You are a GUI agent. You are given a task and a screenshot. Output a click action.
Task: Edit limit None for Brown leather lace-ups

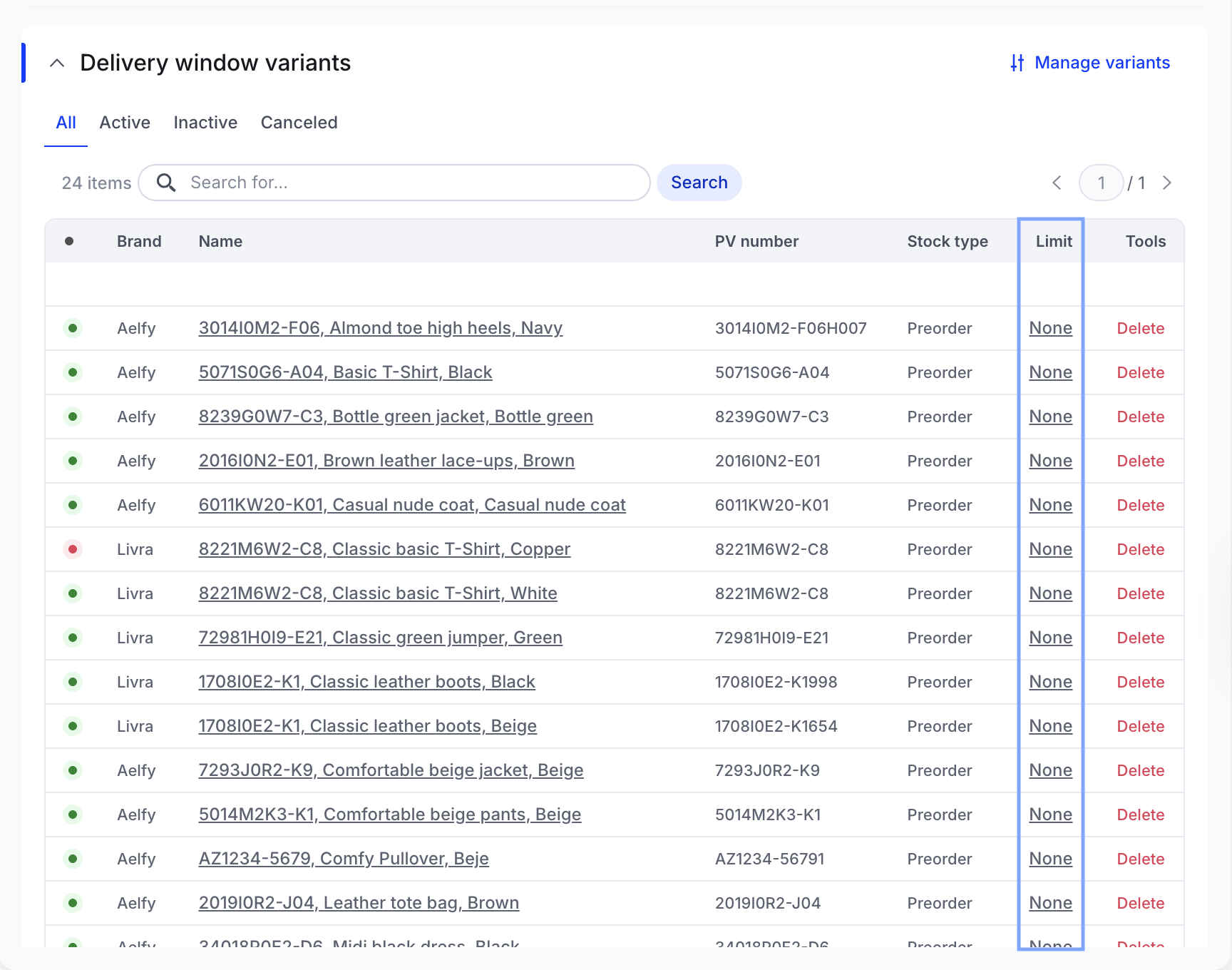[x=1050, y=461]
